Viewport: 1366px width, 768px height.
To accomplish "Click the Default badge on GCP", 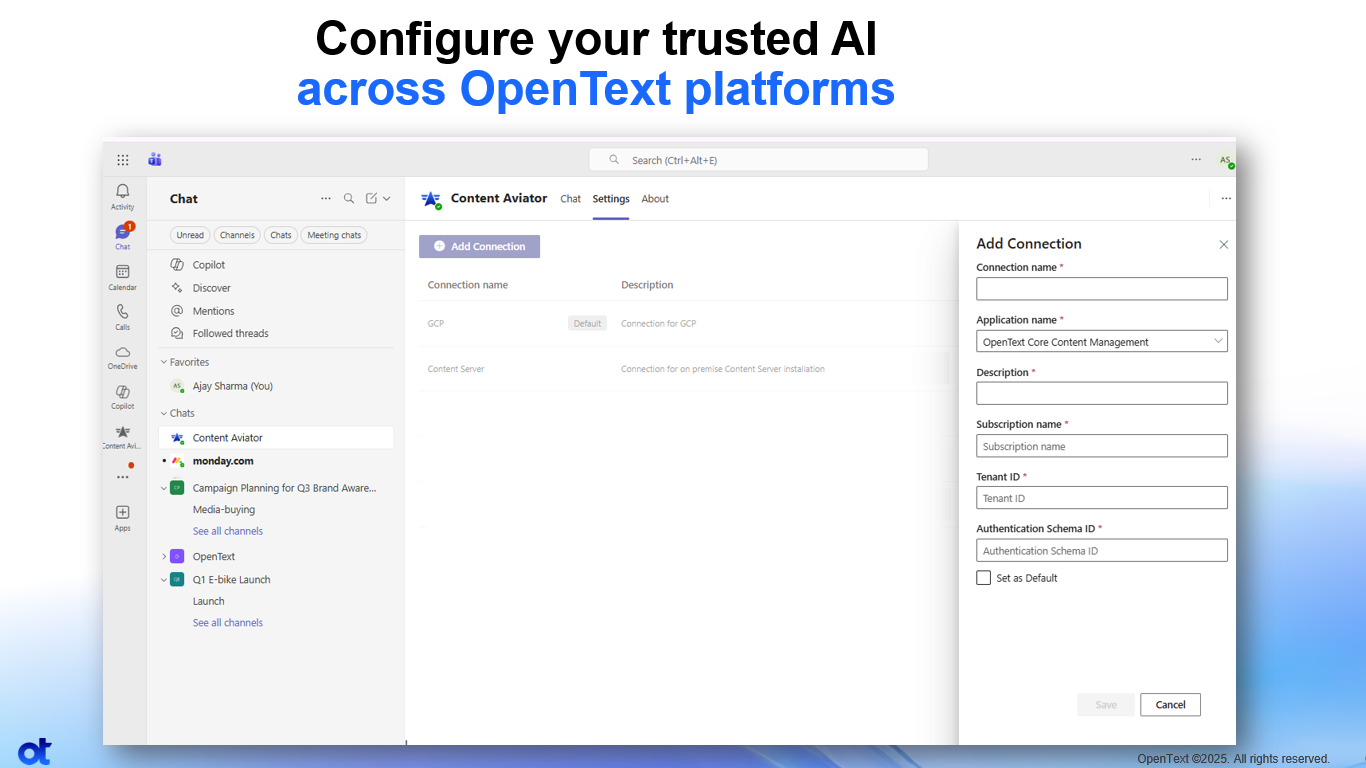I will tap(588, 323).
